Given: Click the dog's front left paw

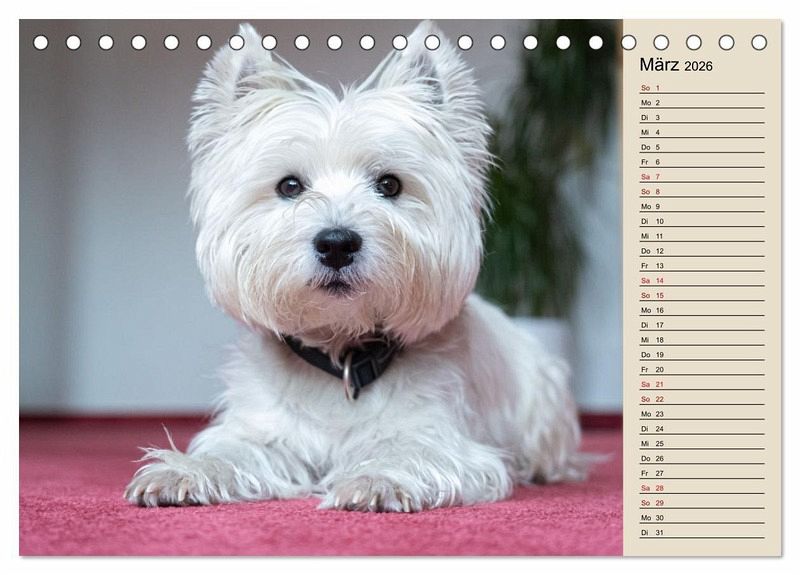Looking at the screenshot, I should tap(370, 492).
